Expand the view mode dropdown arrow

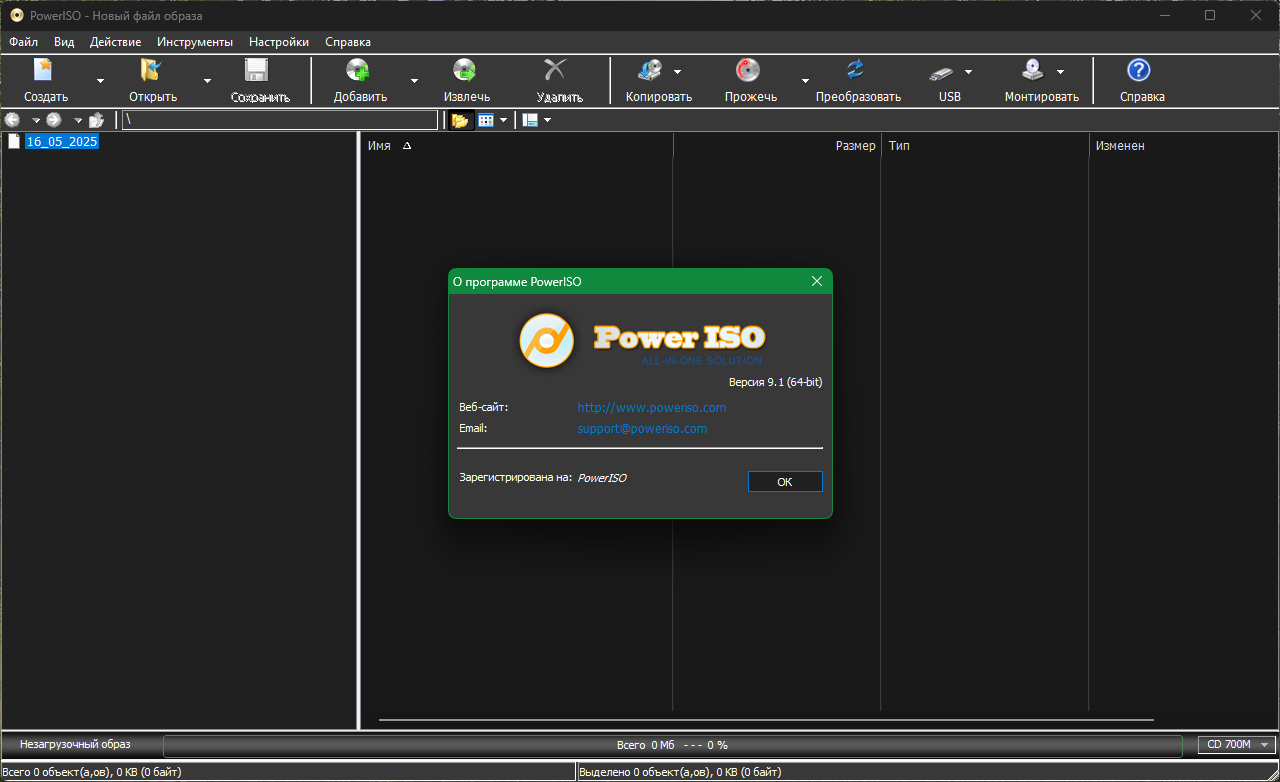503,120
